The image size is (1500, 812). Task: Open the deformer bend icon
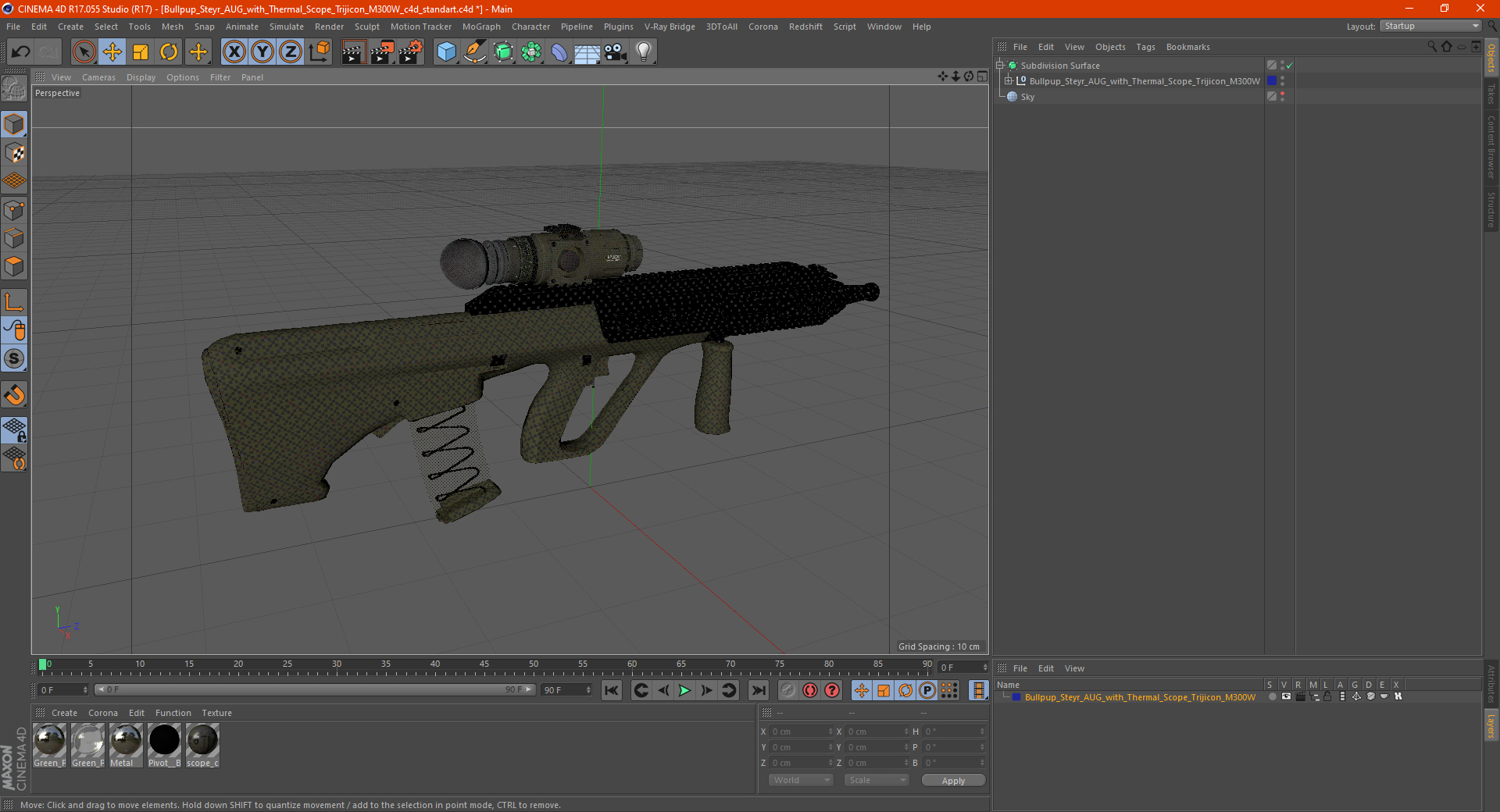[559, 52]
